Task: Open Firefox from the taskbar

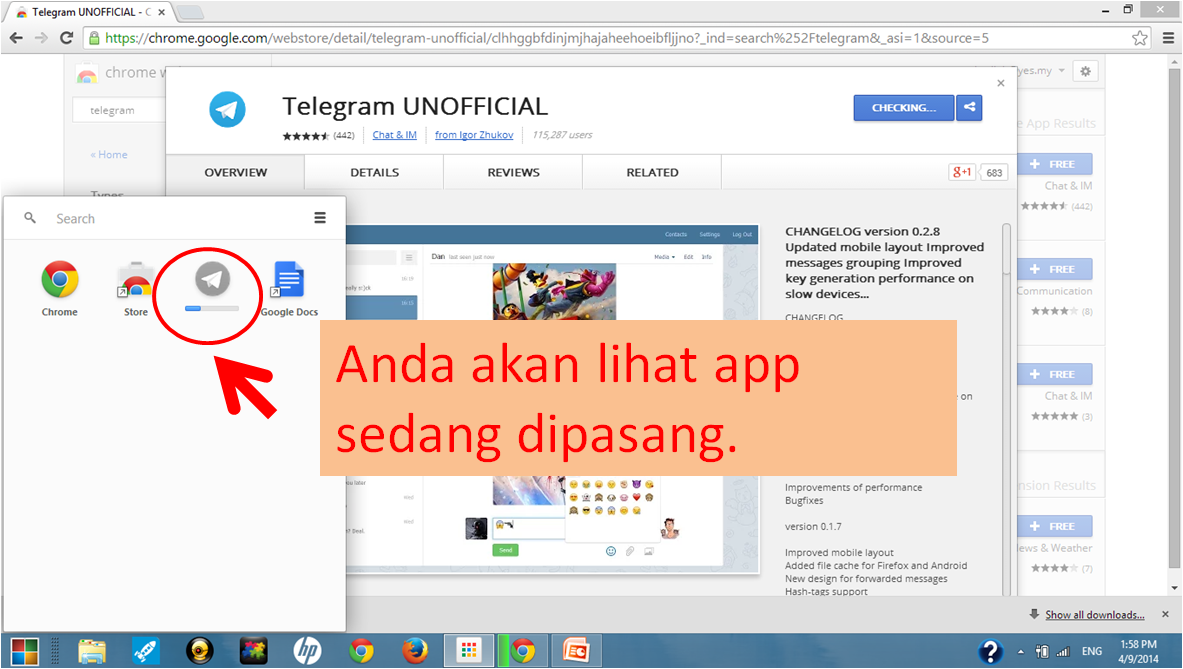Action: point(415,650)
